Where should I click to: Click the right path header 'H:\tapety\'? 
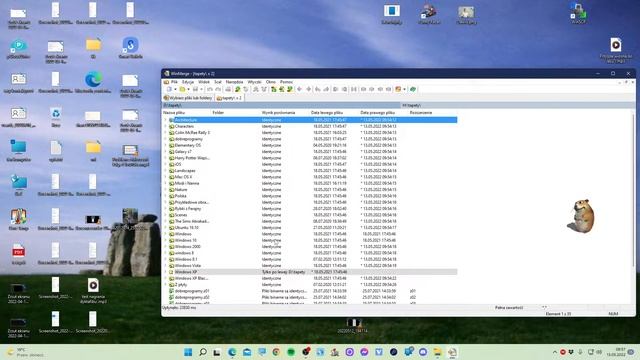(517, 105)
